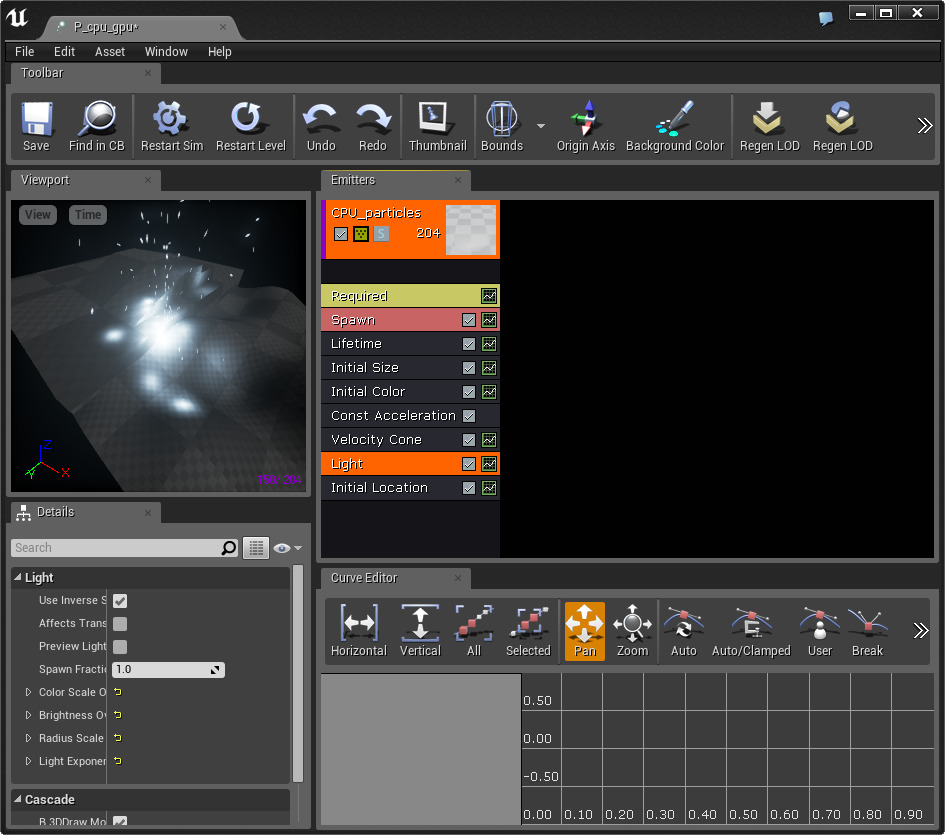Click the View button in the viewport
The width and height of the screenshot is (945, 835).
[38, 215]
